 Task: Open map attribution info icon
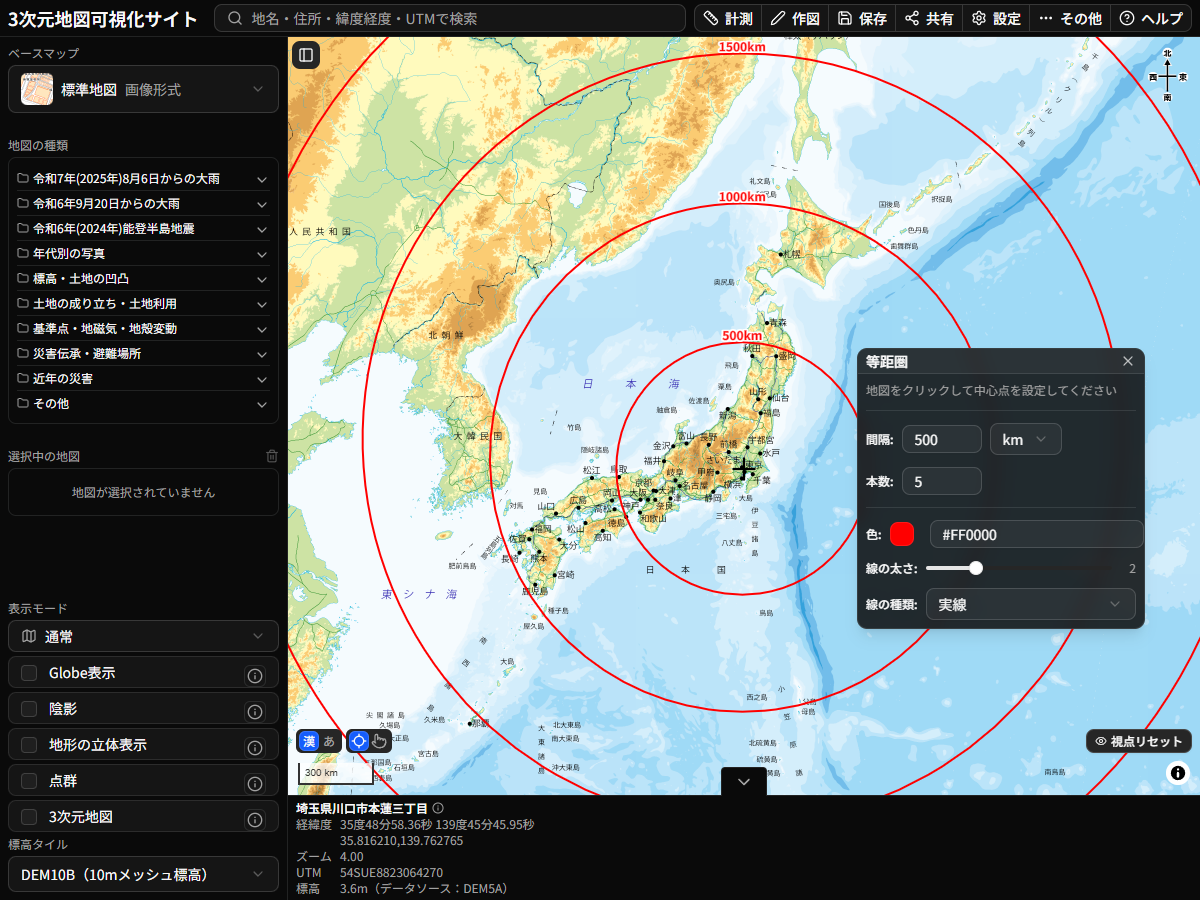click(1178, 772)
